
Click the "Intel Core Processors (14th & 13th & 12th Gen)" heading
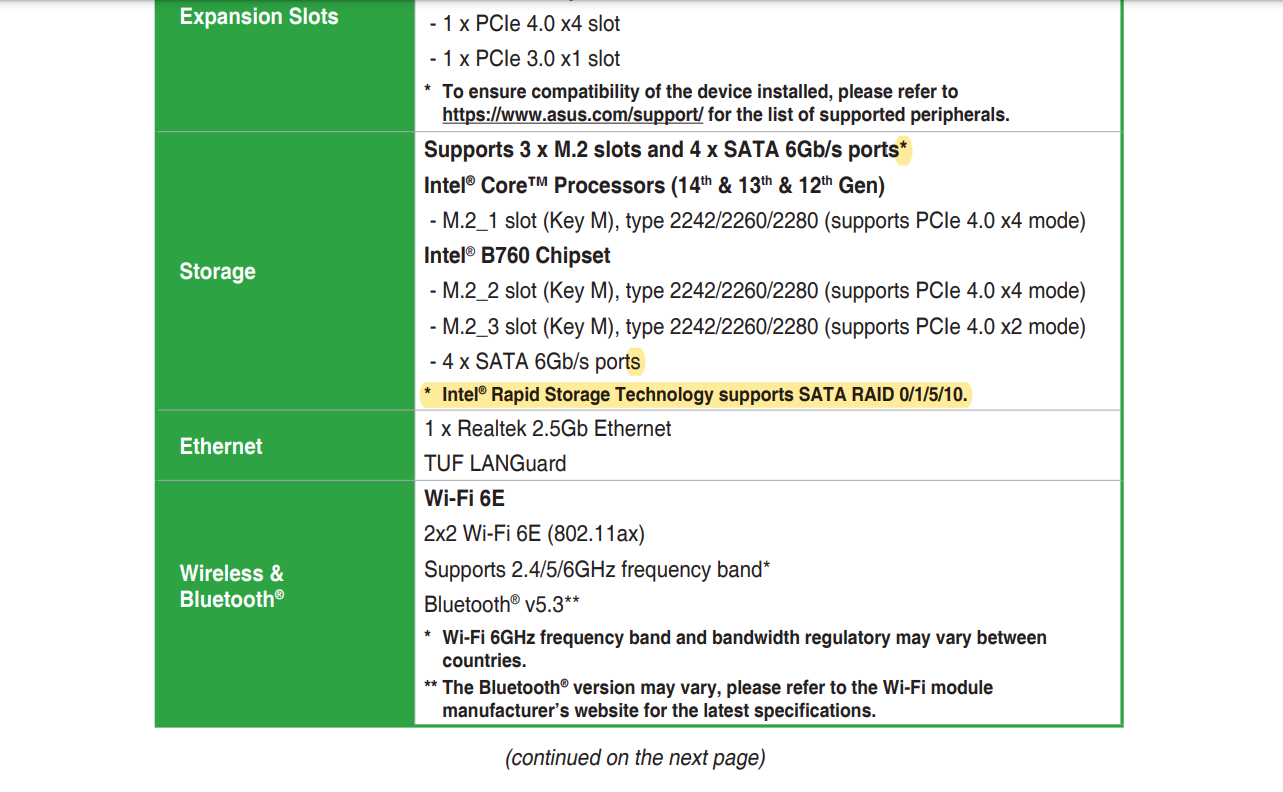point(654,186)
